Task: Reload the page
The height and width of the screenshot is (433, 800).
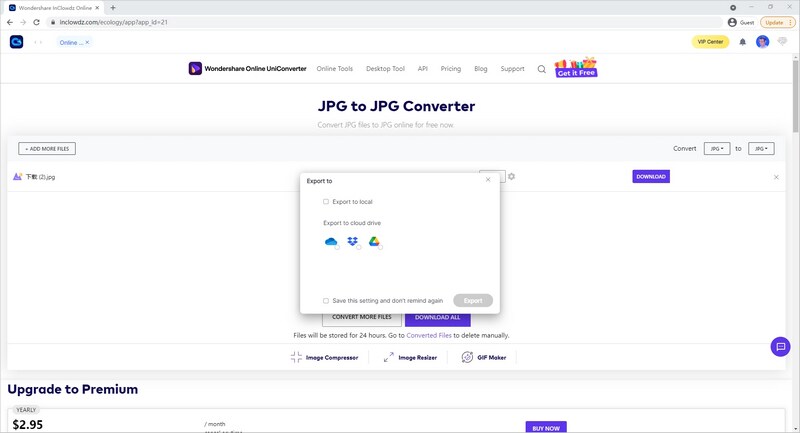Action: click(36, 22)
